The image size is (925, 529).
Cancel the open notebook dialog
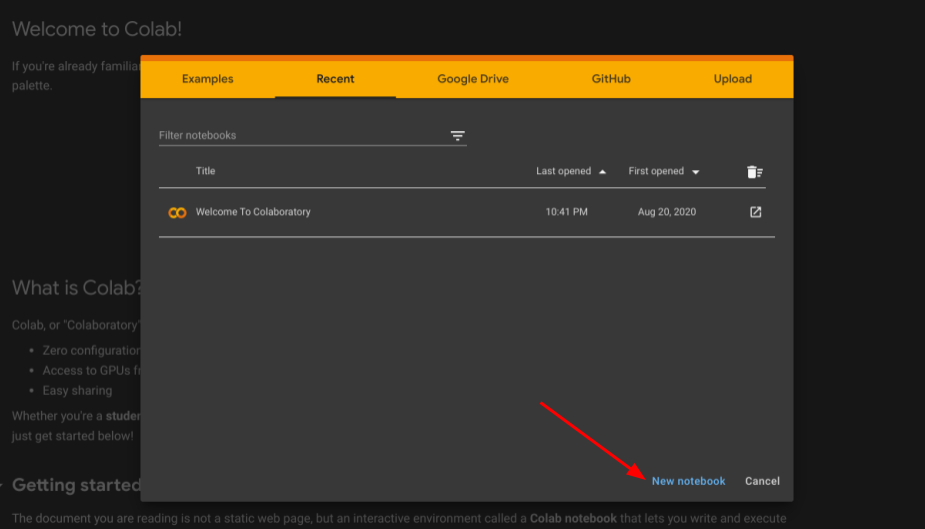click(762, 481)
